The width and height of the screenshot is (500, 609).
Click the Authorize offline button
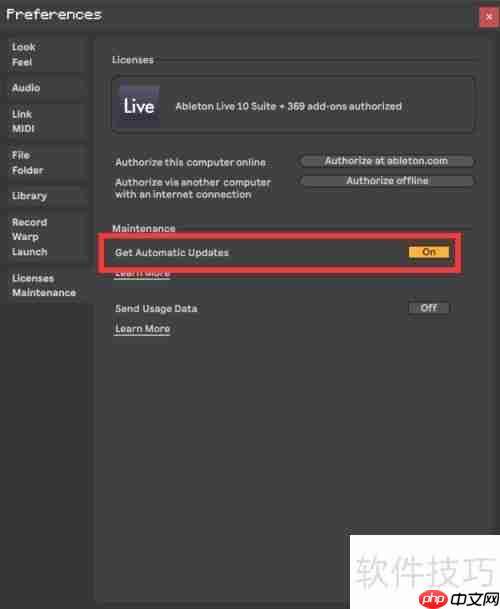tap(387, 181)
